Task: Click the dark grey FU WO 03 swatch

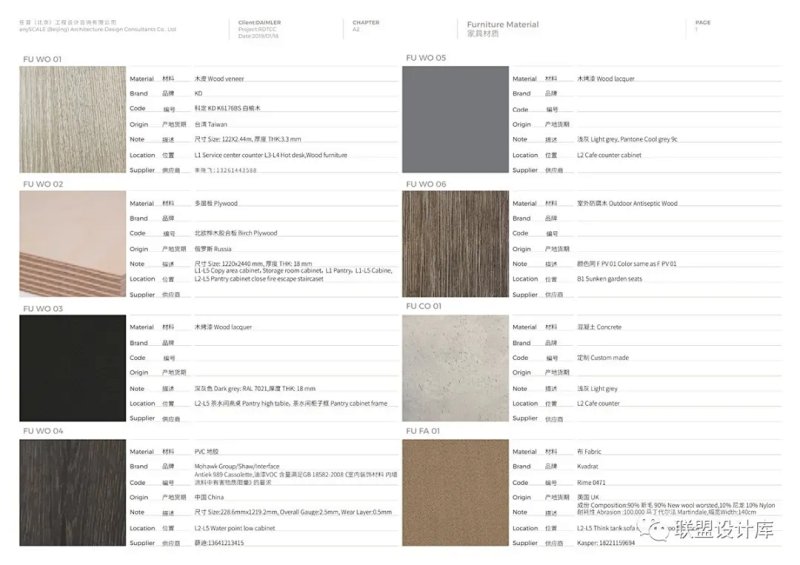Action: pyautogui.click(x=73, y=369)
